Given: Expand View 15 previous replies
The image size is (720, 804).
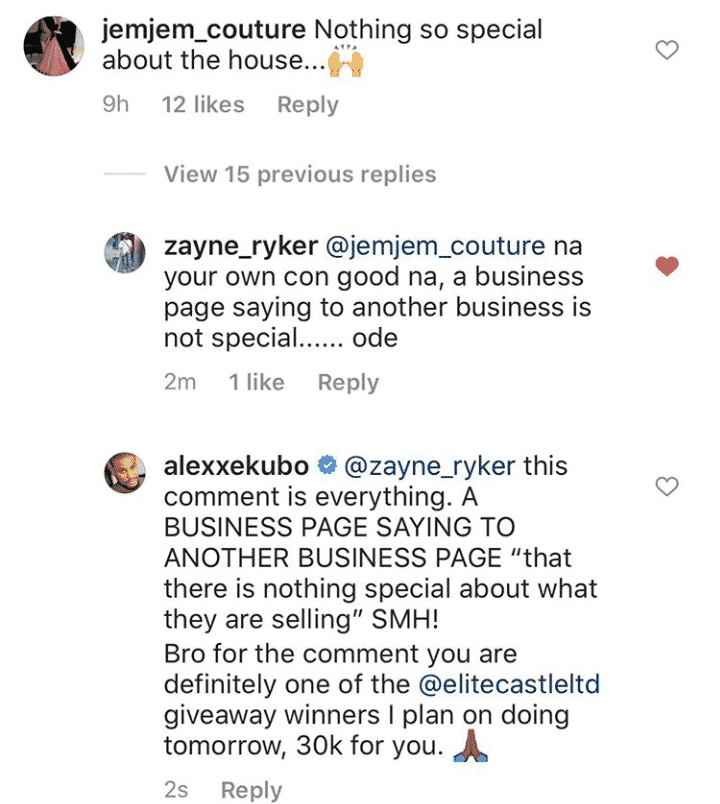Looking at the screenshot, I should [300, 174].
